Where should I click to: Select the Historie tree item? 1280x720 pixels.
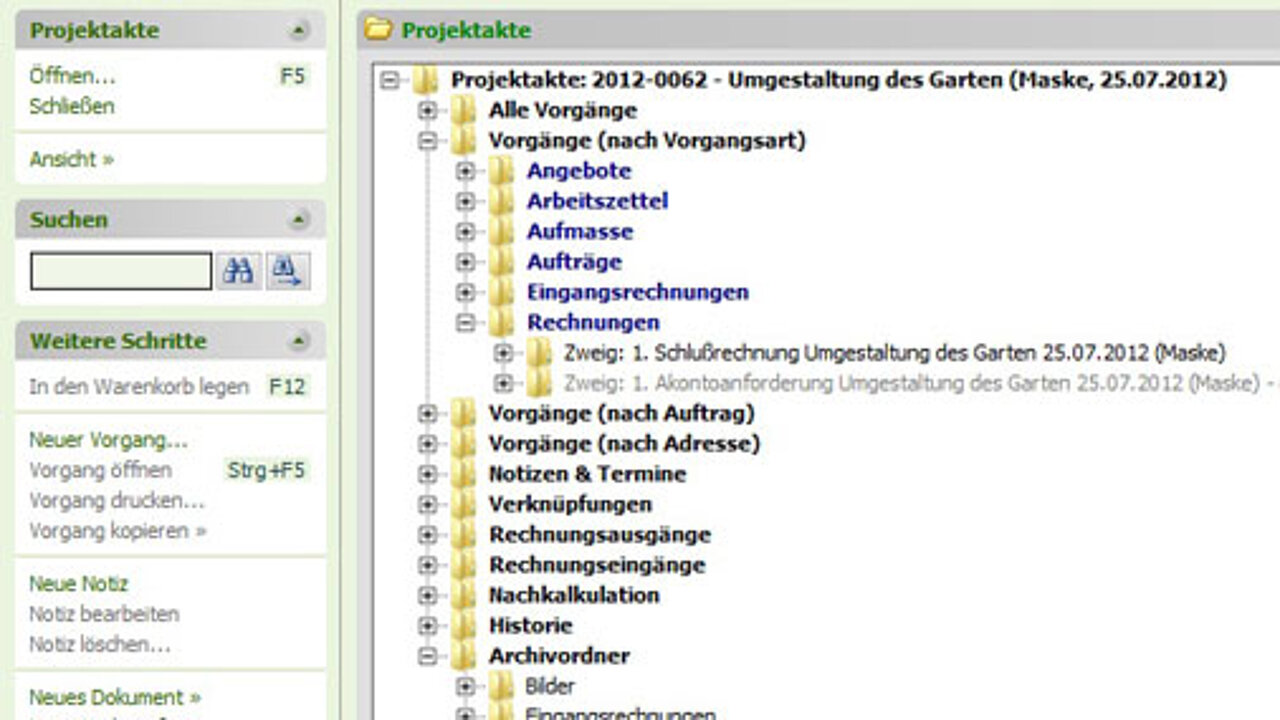coord(530,626)
